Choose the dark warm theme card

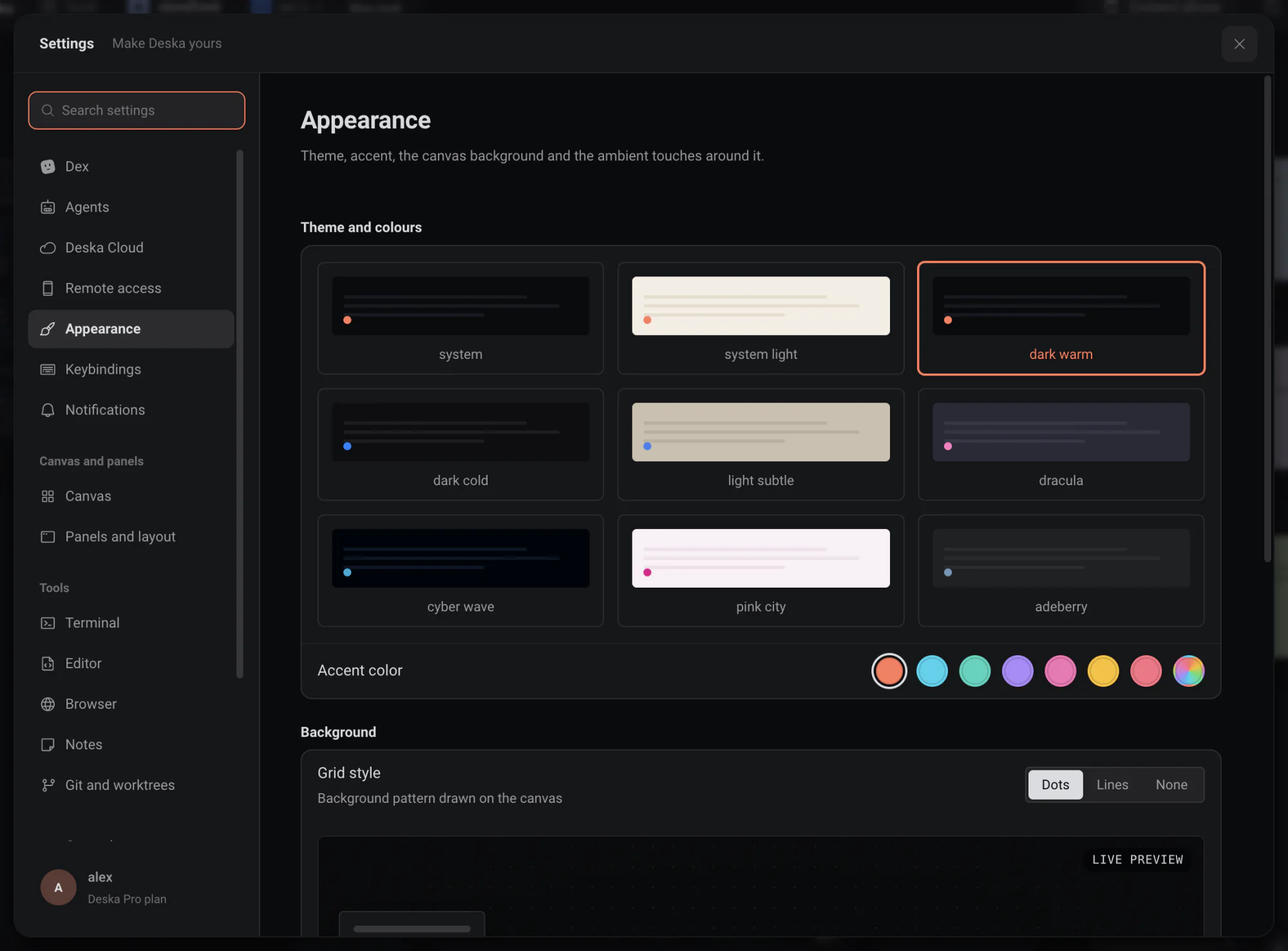[1061, 318]
